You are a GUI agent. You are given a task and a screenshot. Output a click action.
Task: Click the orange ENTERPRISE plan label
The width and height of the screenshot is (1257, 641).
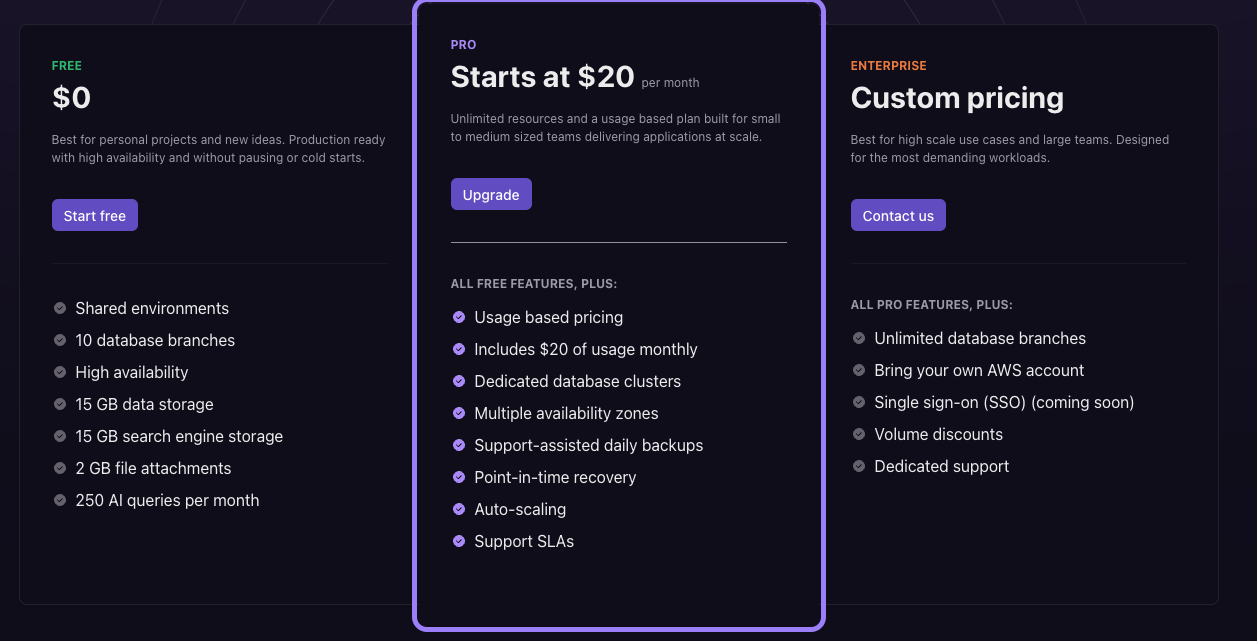(x=888, y=66)
